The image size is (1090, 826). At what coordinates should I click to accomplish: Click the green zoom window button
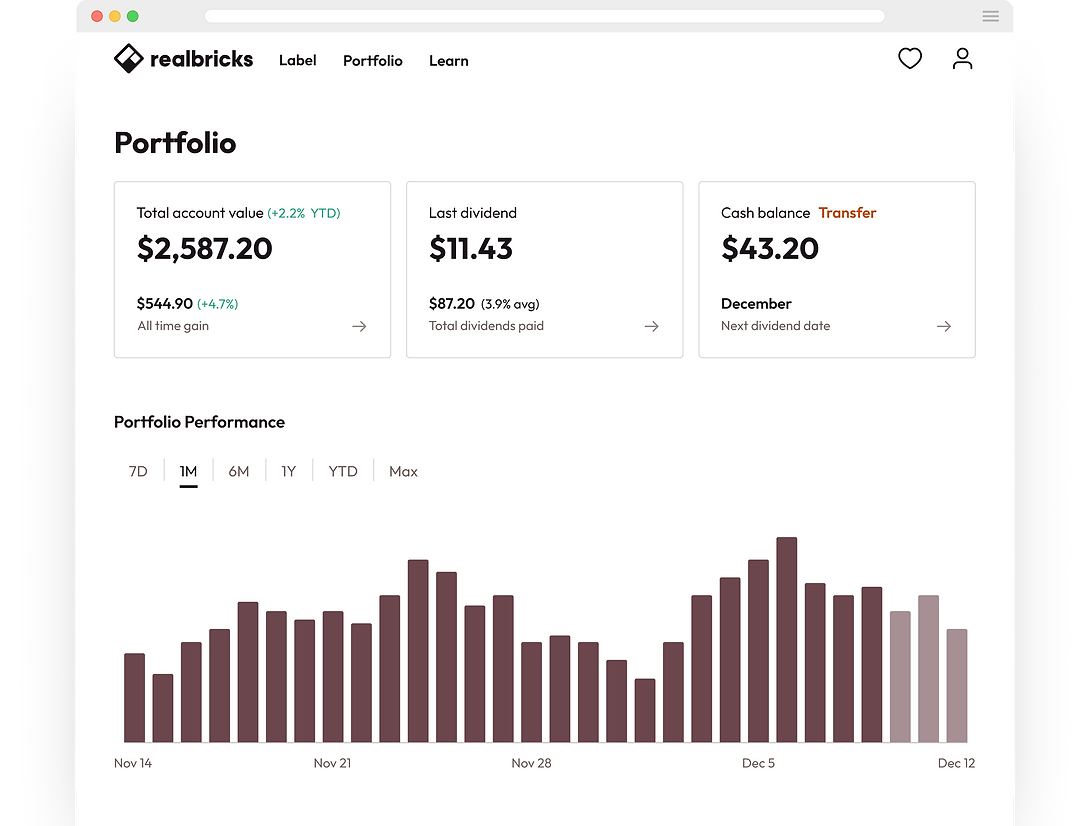(x=131, y=16)
